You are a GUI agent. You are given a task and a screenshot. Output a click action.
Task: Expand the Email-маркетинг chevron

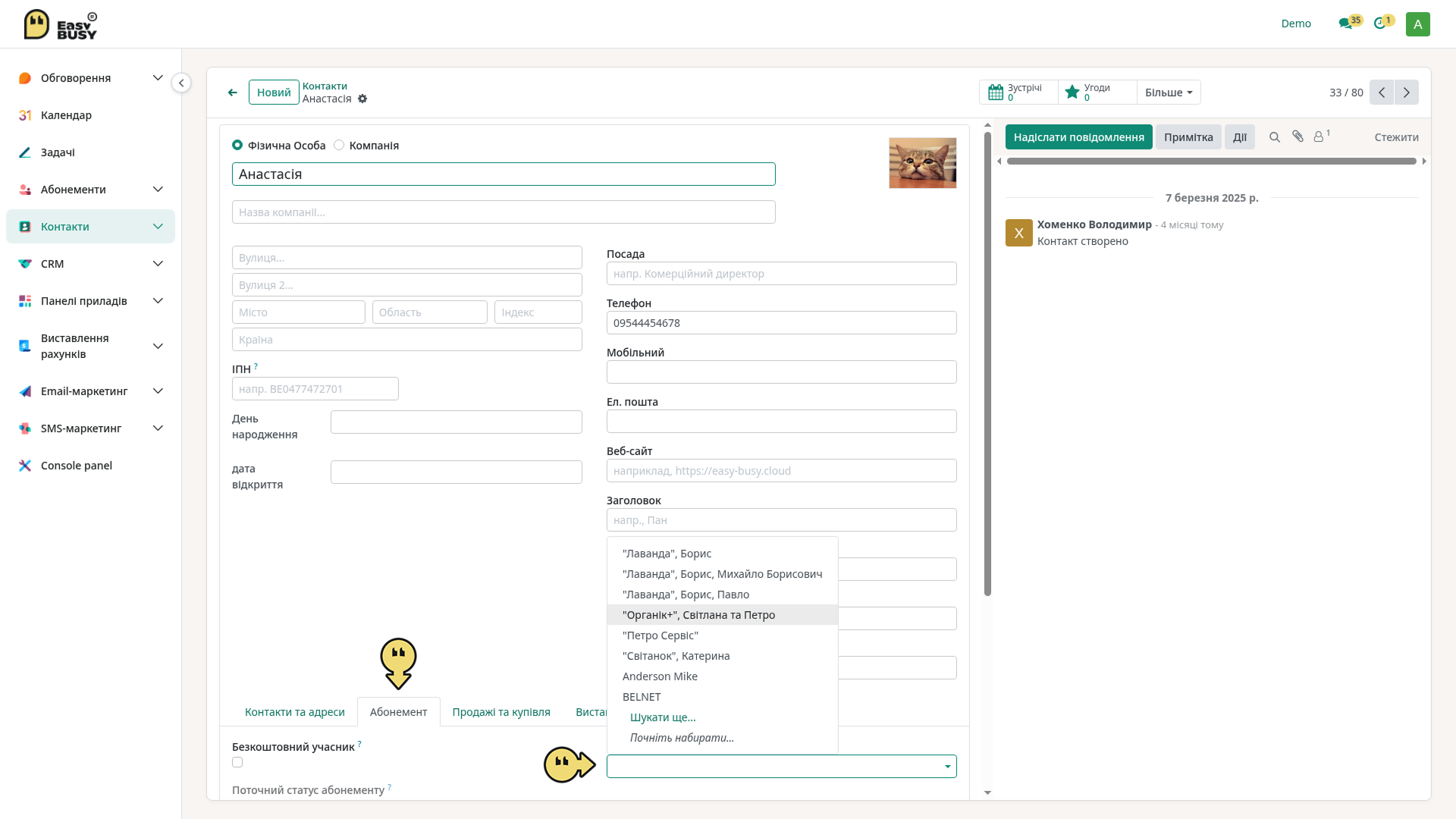pos(158,391)
